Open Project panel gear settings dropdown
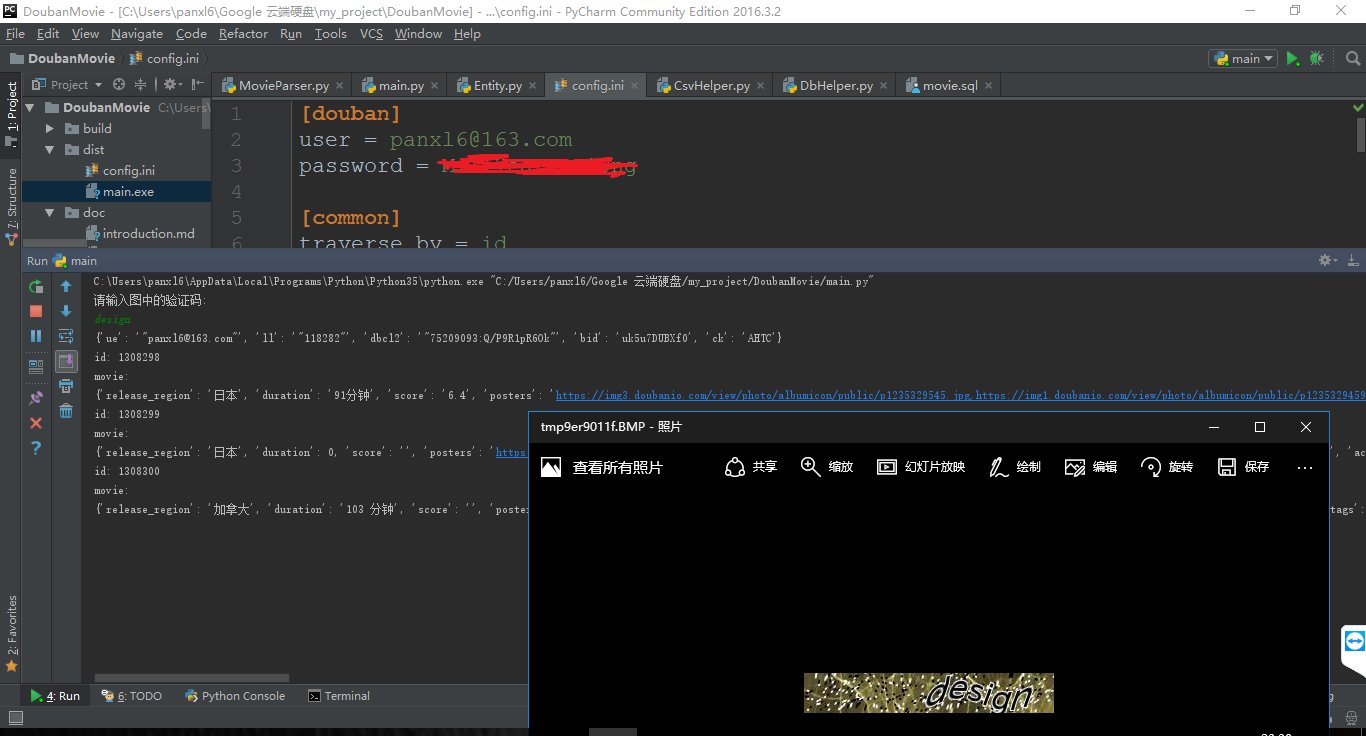 click(x=172, y=85)
